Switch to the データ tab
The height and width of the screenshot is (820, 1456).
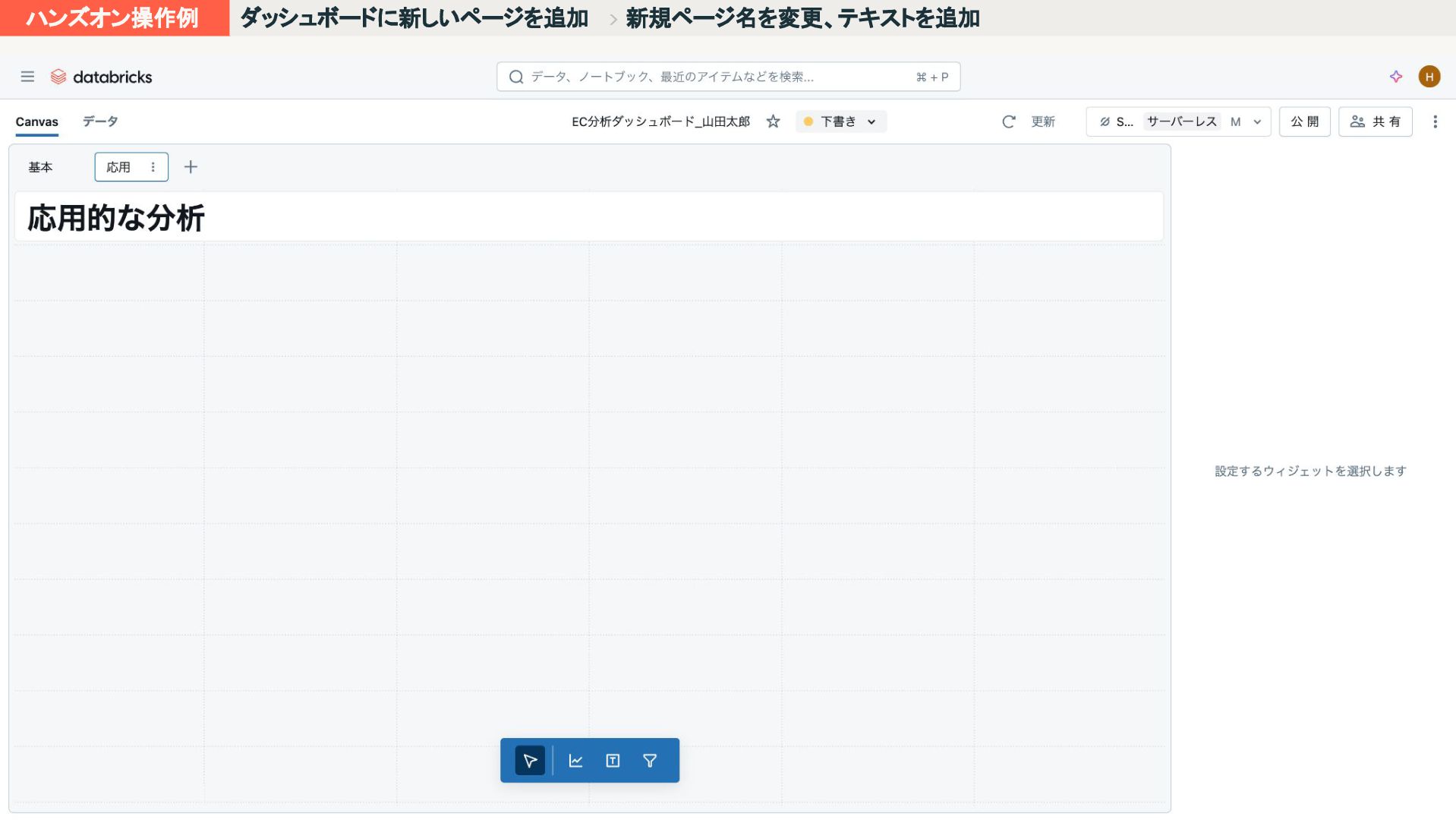click(100, 121)
